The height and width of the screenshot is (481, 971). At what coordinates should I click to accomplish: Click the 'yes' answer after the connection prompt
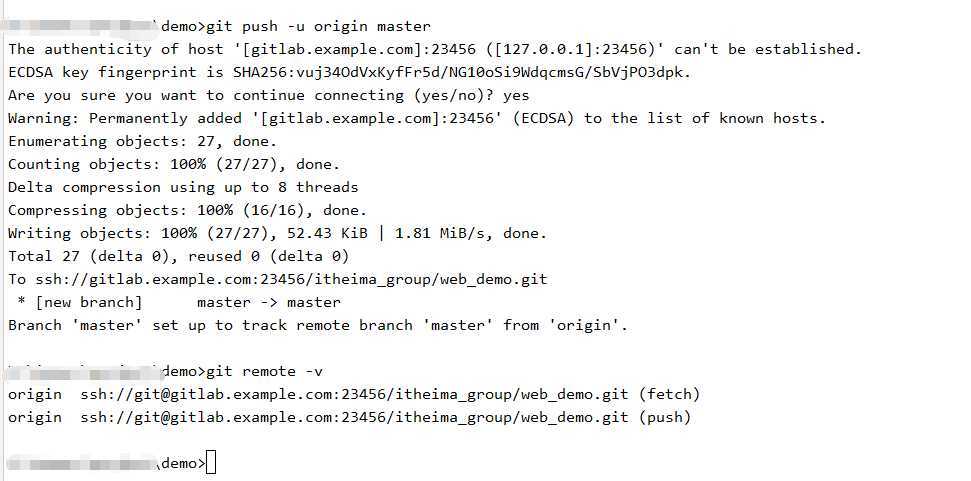(516, 95)
